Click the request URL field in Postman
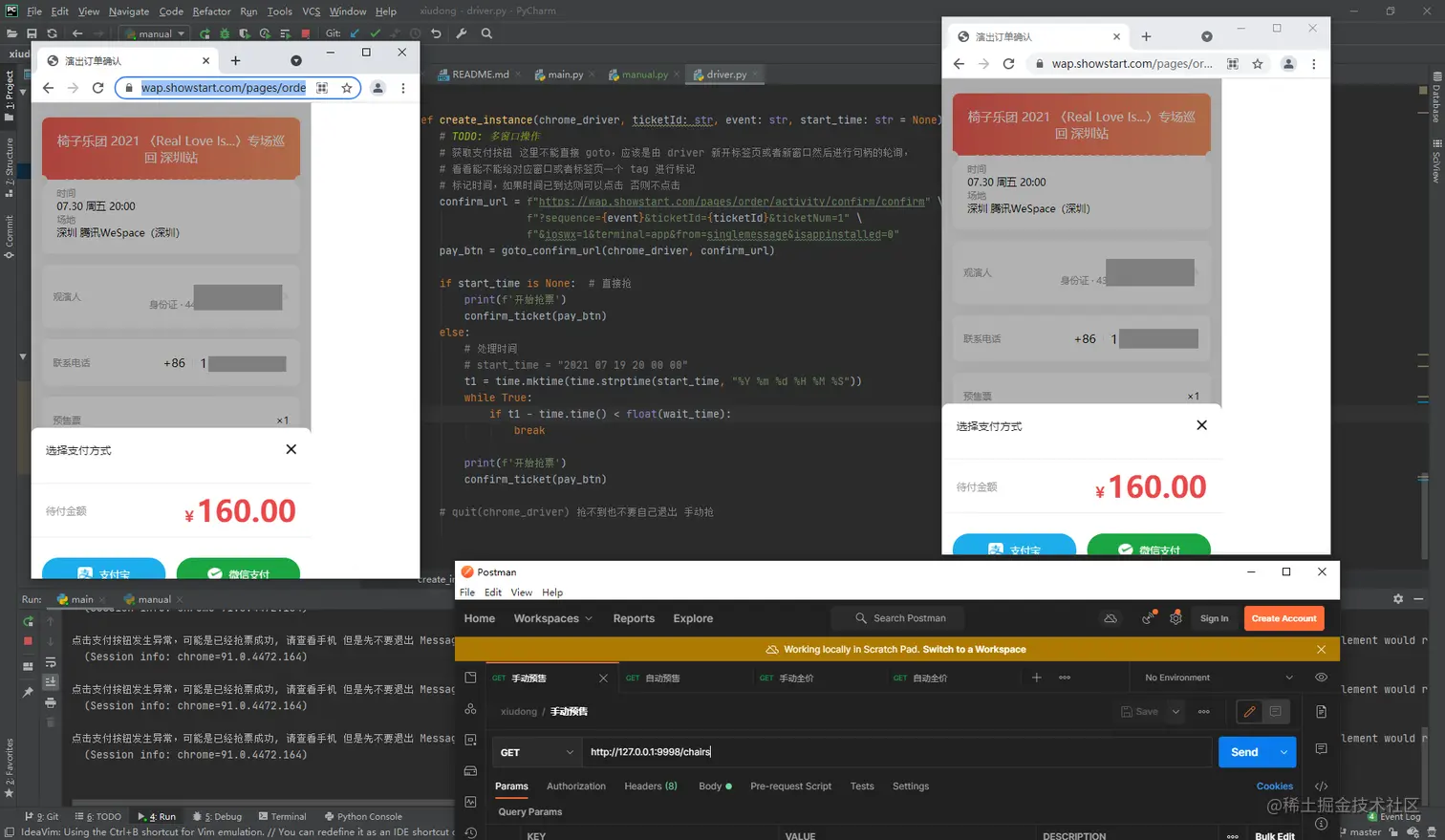1445x840 pixels. pos(860,751)
